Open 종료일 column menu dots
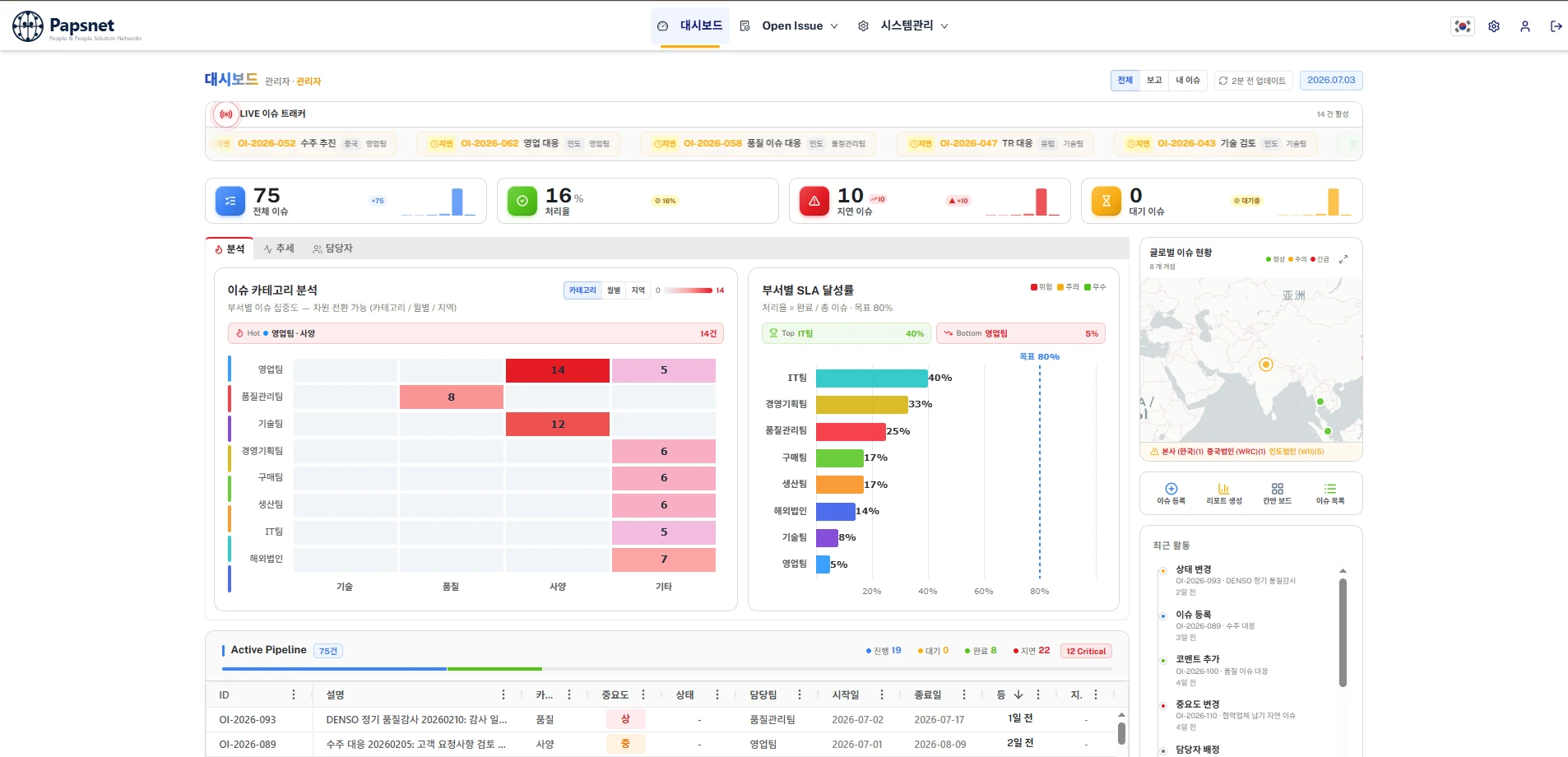 point(964,695)
